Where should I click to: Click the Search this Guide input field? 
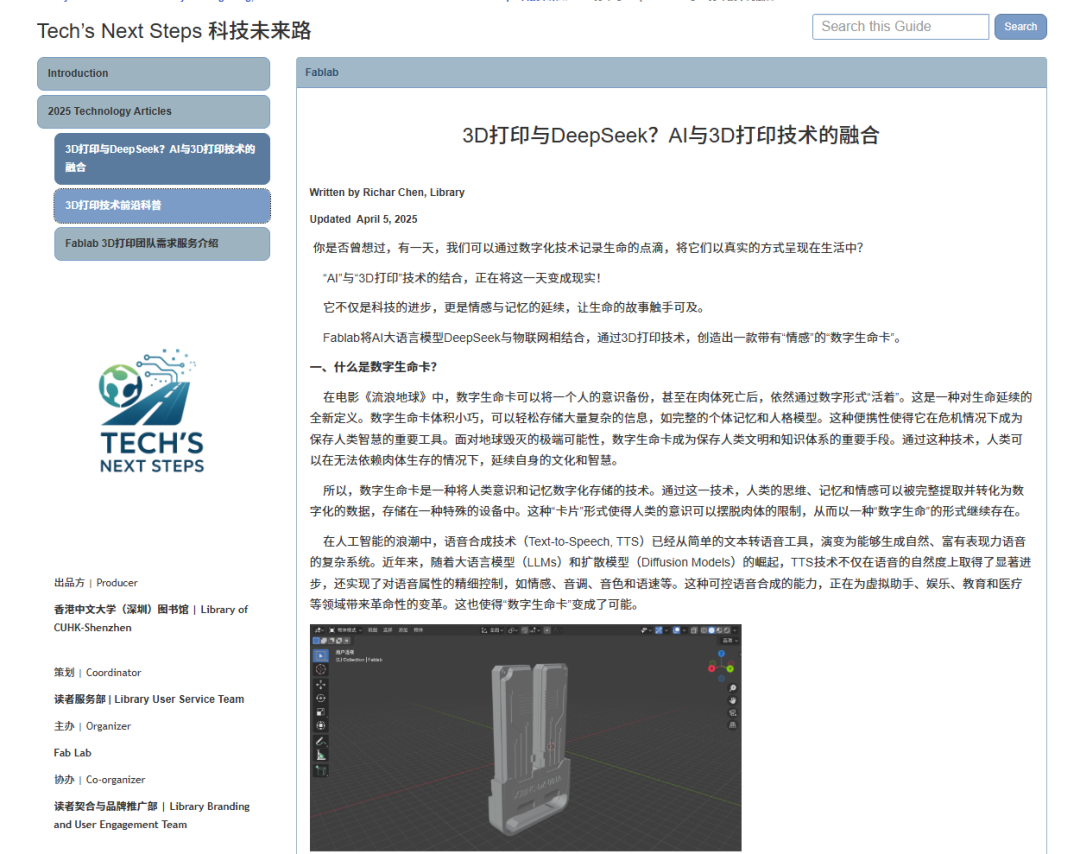click(900, 27)
